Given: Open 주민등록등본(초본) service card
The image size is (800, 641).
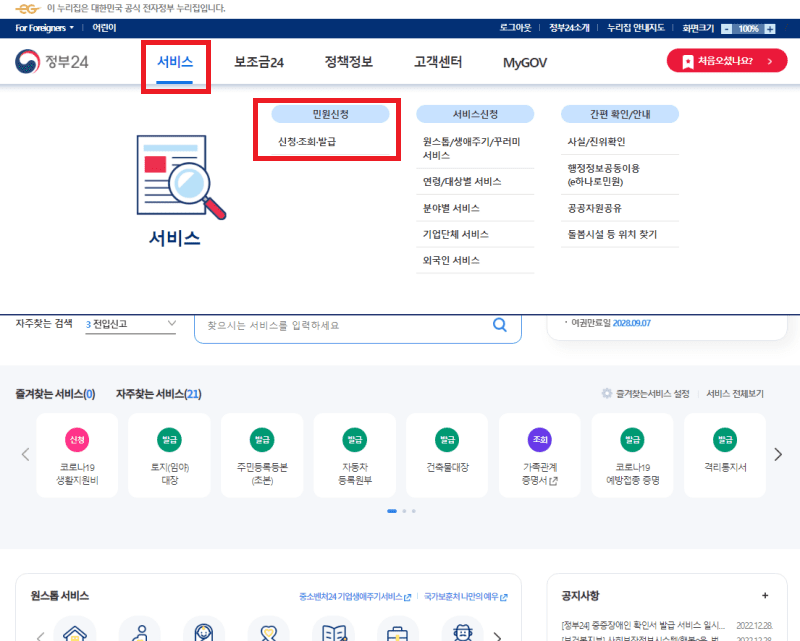Looking at the screenshot, I should point(262,455).
